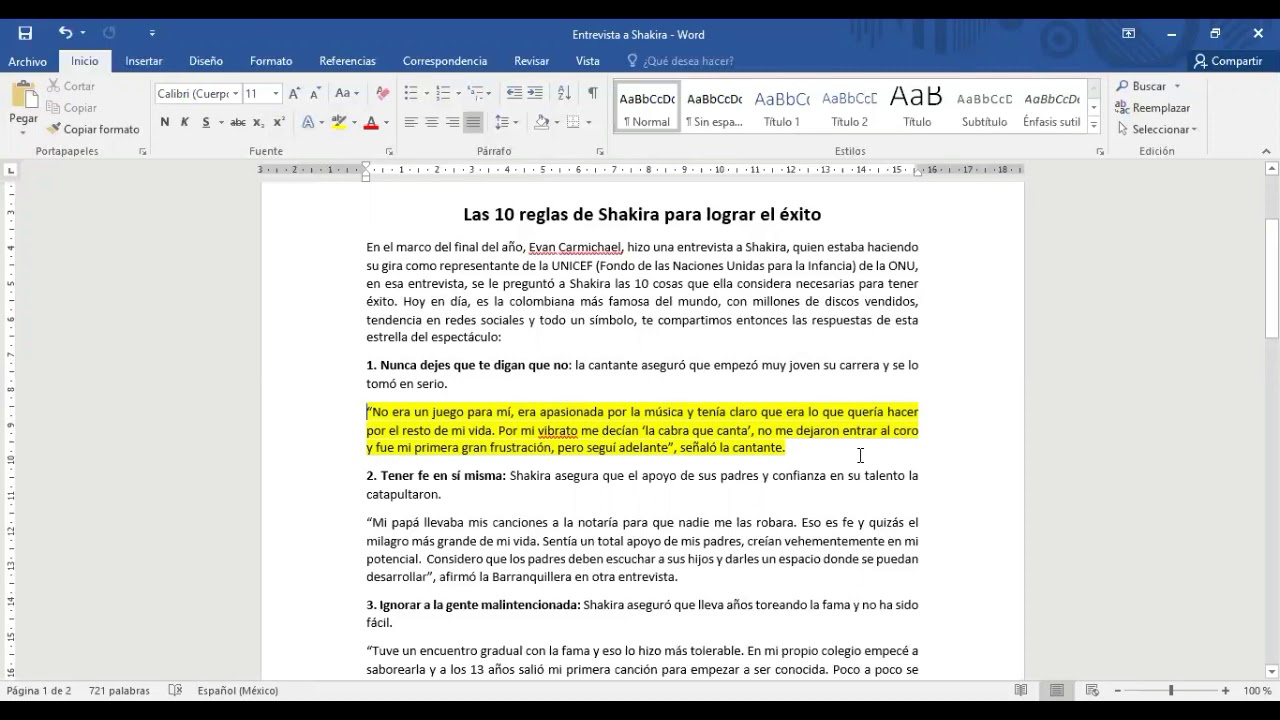Viewport: 1280px width, 720px height.
Task: Click the Pegar clipboard icon
Action: click(23, 96)
